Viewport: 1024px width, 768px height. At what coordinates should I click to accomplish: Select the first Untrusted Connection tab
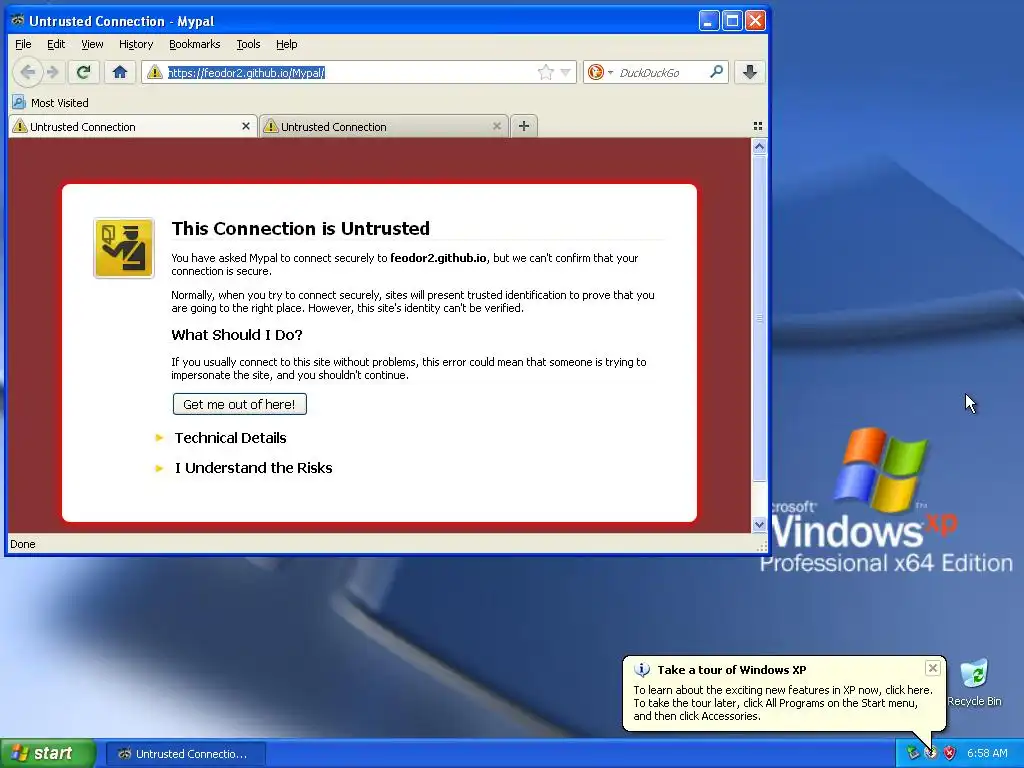click(x=133, y=127)
